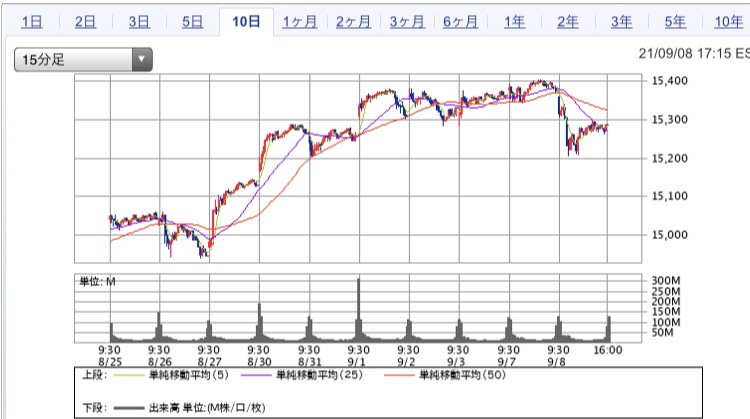Click the 100M volume axis label
The image size is (750, 419).
666,322
